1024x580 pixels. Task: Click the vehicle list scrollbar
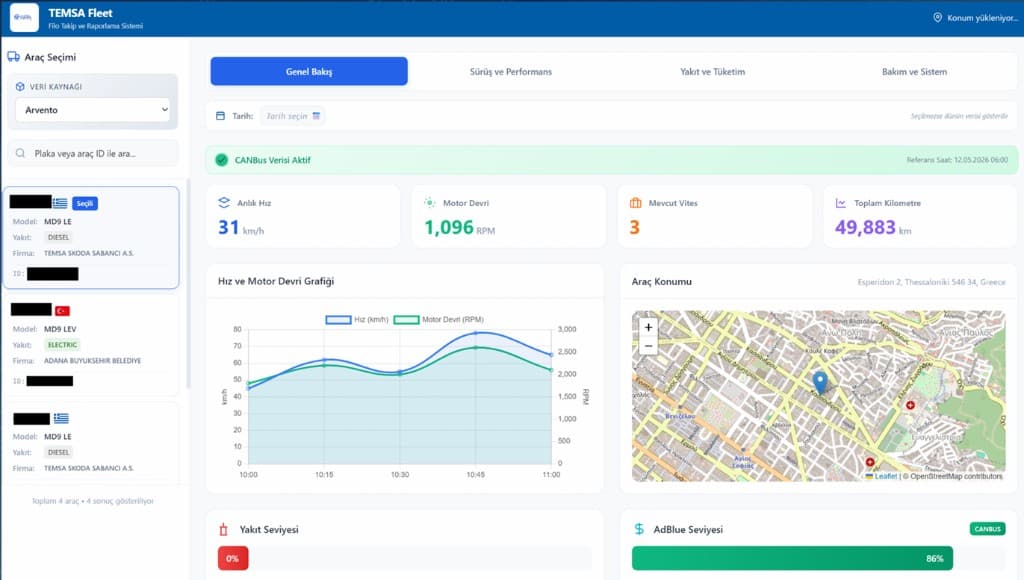click(188, 284)
